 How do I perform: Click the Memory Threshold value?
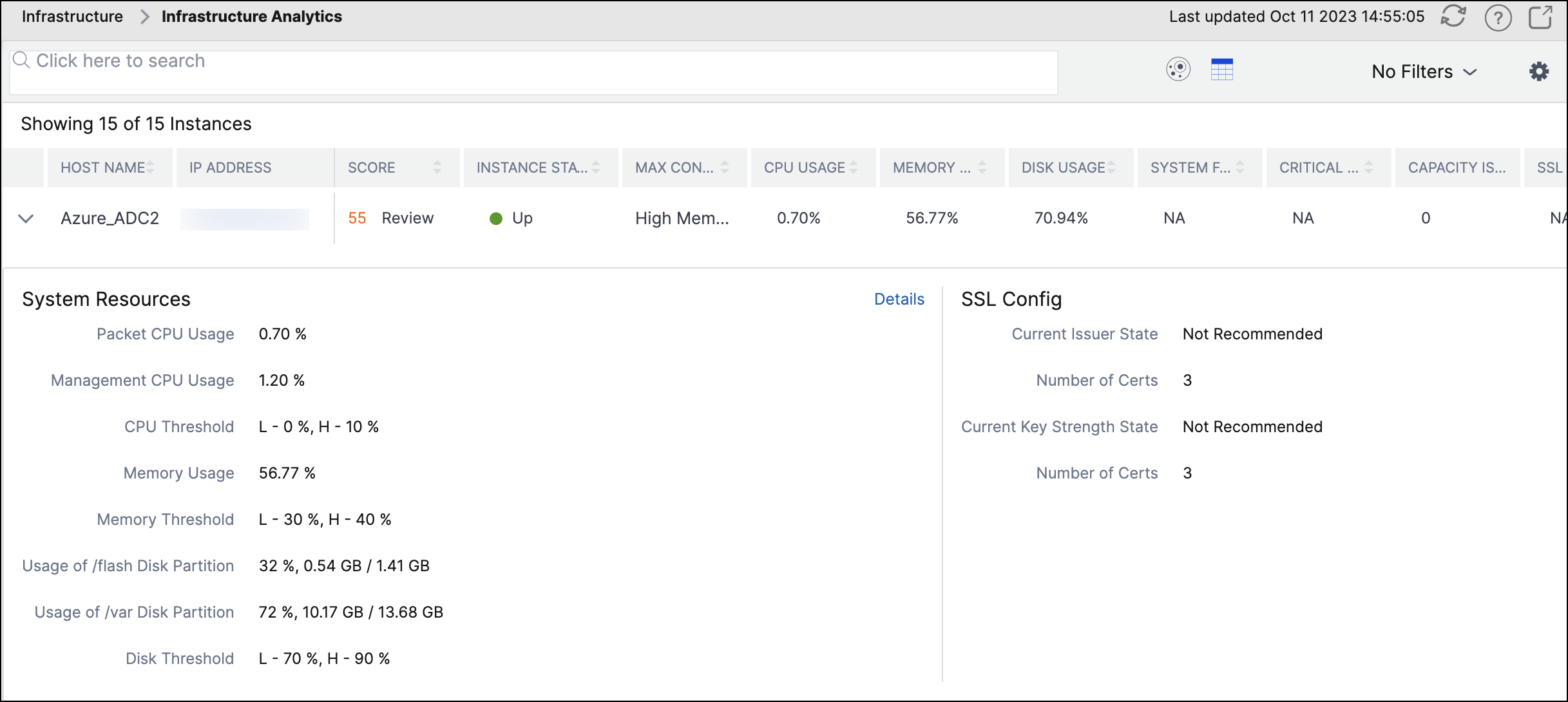(325, 520)
